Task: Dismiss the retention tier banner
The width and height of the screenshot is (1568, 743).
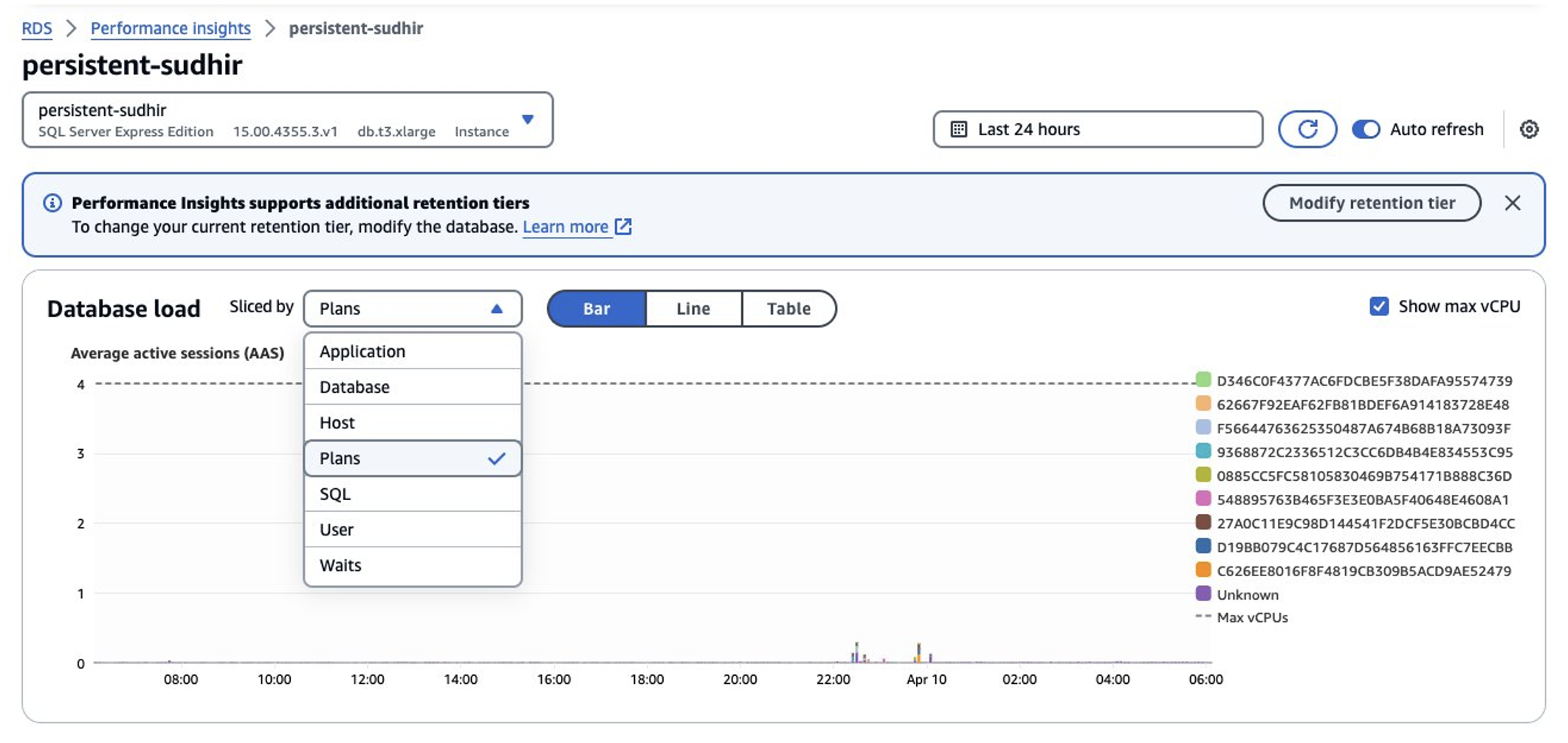Action: [1513, 203]
